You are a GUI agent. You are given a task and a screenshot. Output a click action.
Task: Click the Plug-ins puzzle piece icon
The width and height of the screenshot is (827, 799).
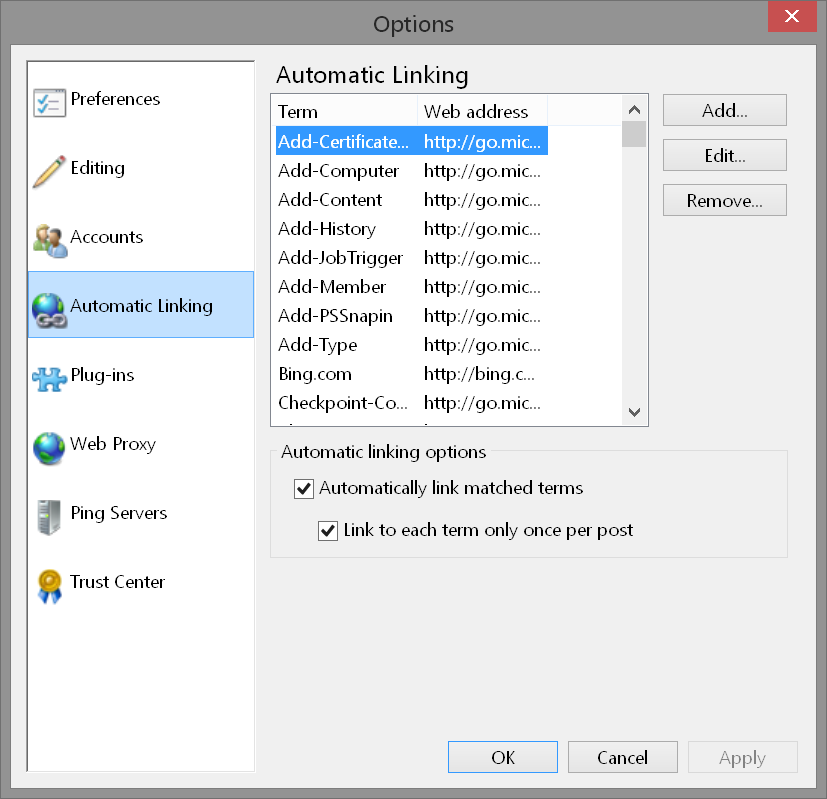tap(49, 377)
